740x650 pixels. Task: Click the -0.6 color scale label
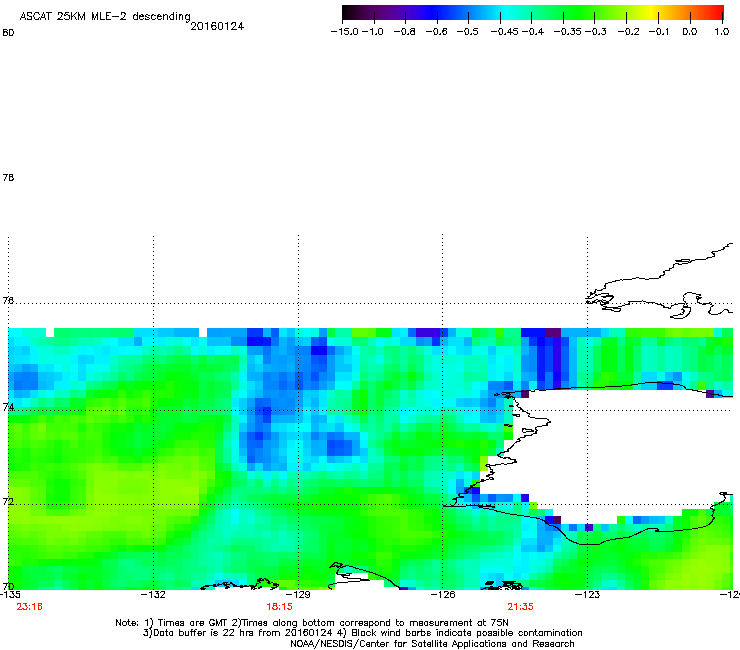click(x=436, y=32)
